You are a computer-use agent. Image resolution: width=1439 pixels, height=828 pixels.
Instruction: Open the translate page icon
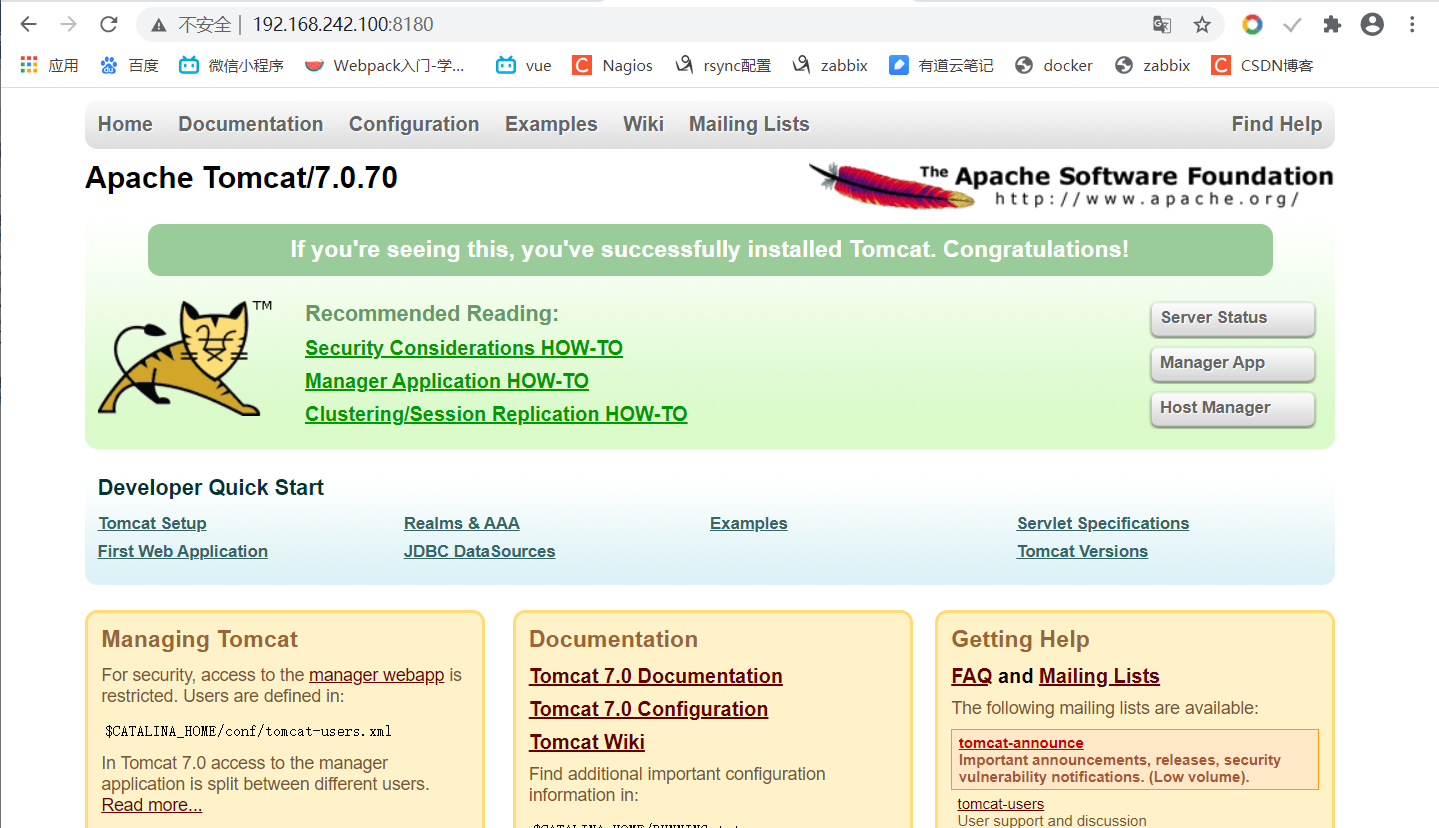pyautogui.click(x=1161, y=24)
